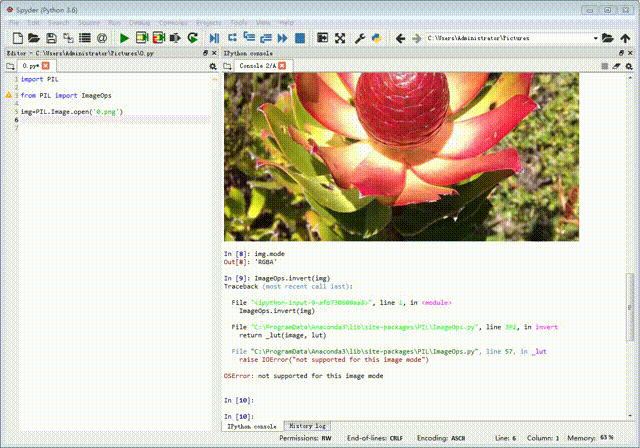Switch to the IPython console bottom tab
This screenshot has width=640, height=448.
(252, 426)
